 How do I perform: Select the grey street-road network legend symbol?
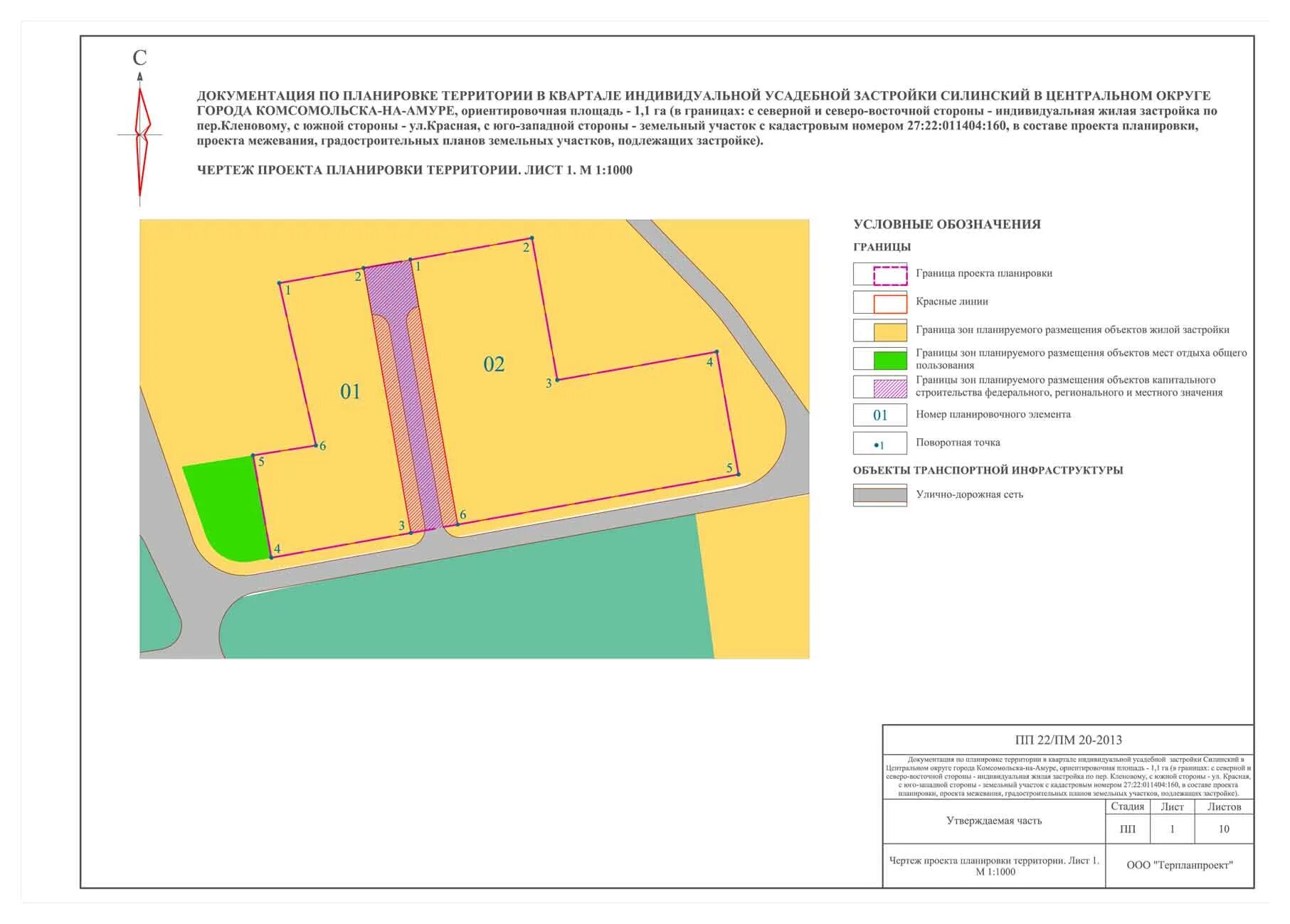tap(880, 495)
